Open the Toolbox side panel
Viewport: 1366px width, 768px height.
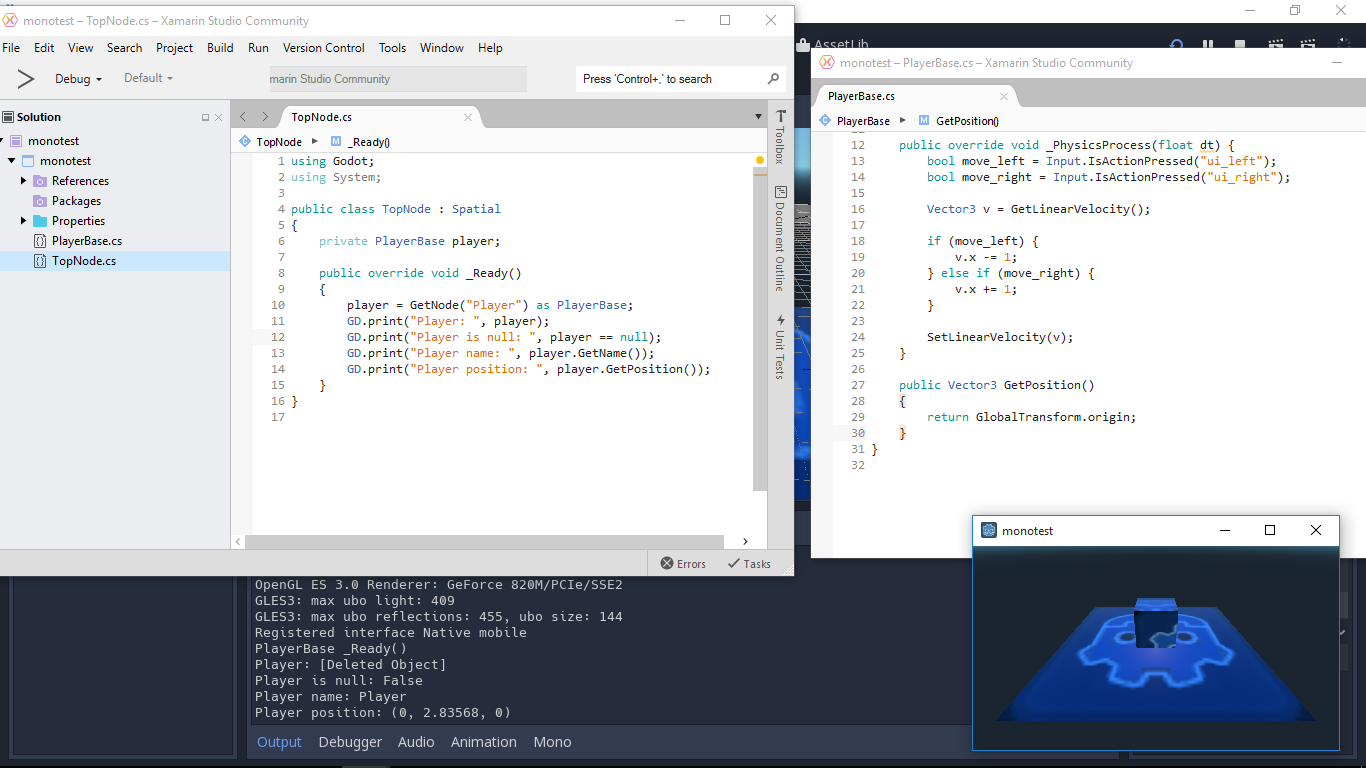(780, 145)
